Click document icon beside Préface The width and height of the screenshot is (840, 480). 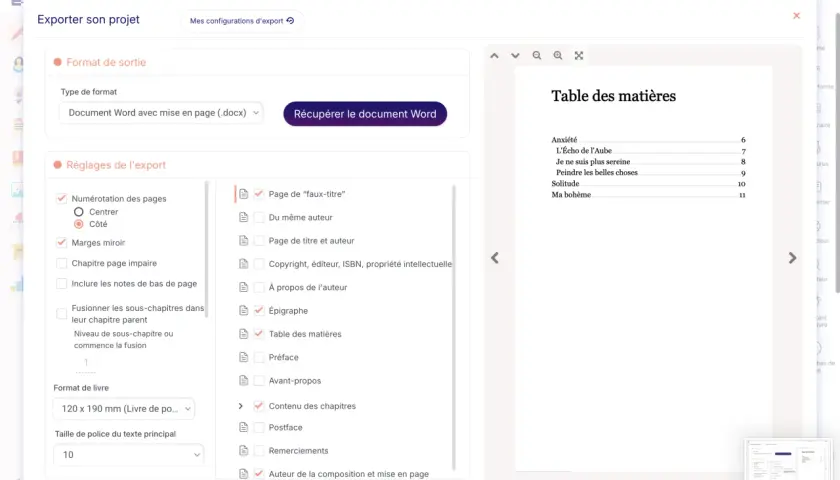click(244, 357)
